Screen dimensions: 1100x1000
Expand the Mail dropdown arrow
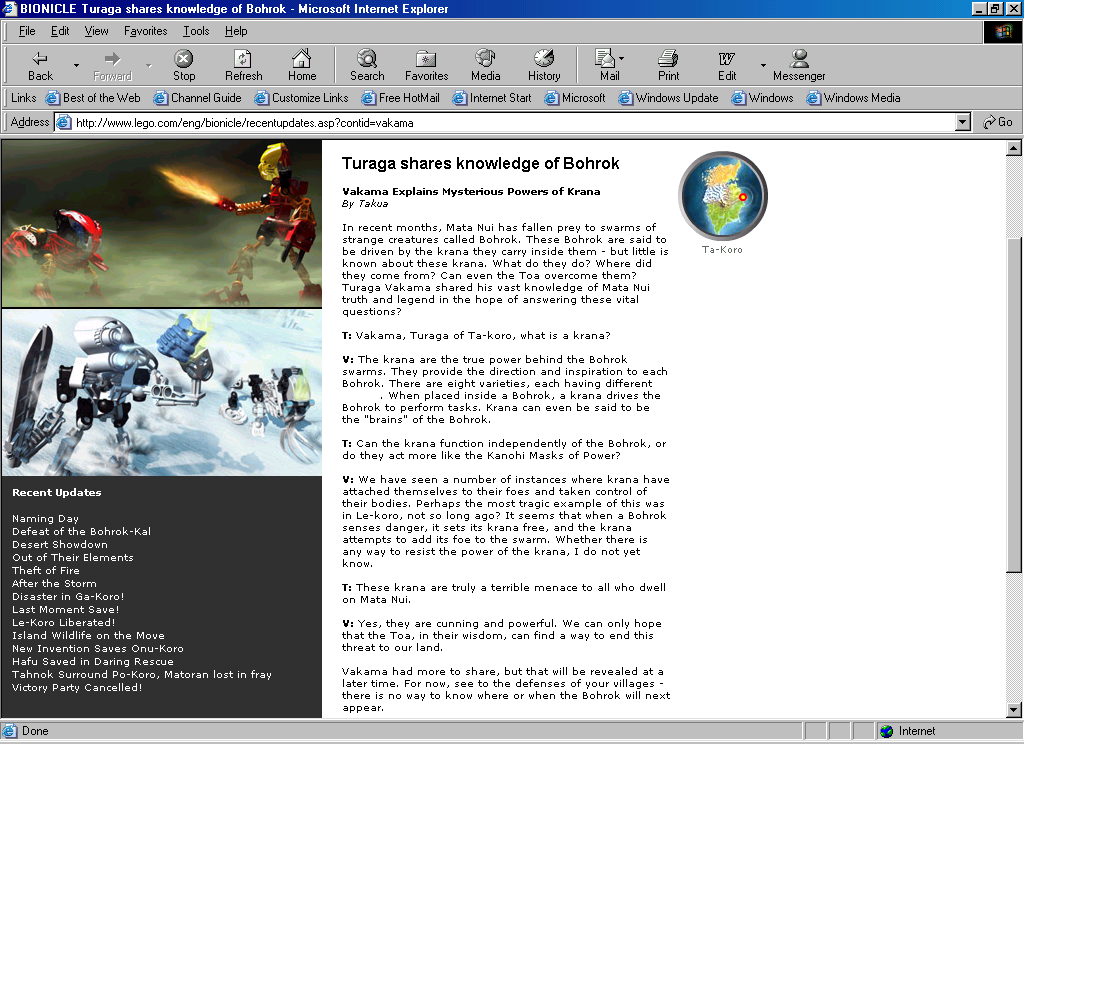(622, 59)
